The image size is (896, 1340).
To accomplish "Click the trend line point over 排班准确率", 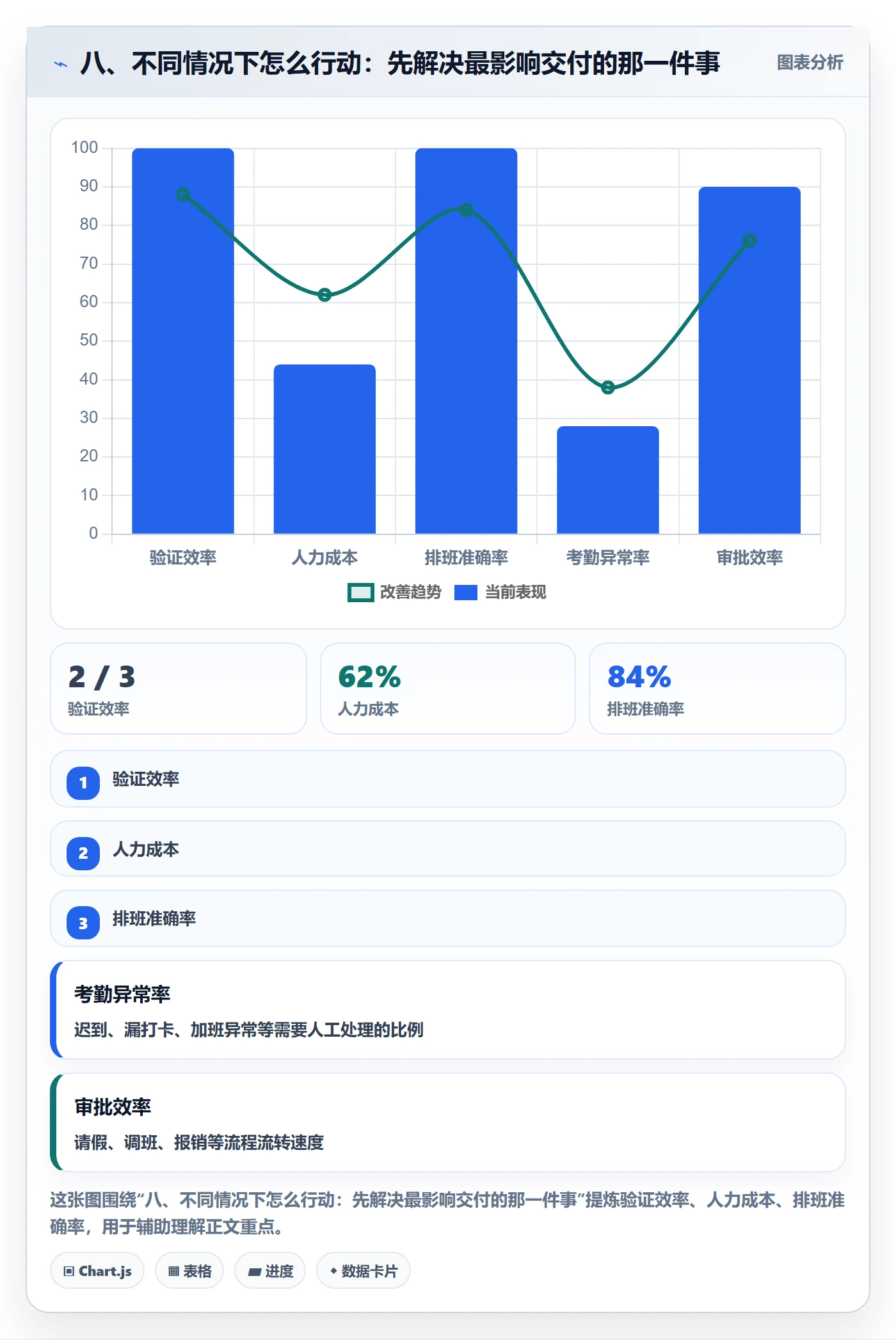I will click(x=467, y=210).
